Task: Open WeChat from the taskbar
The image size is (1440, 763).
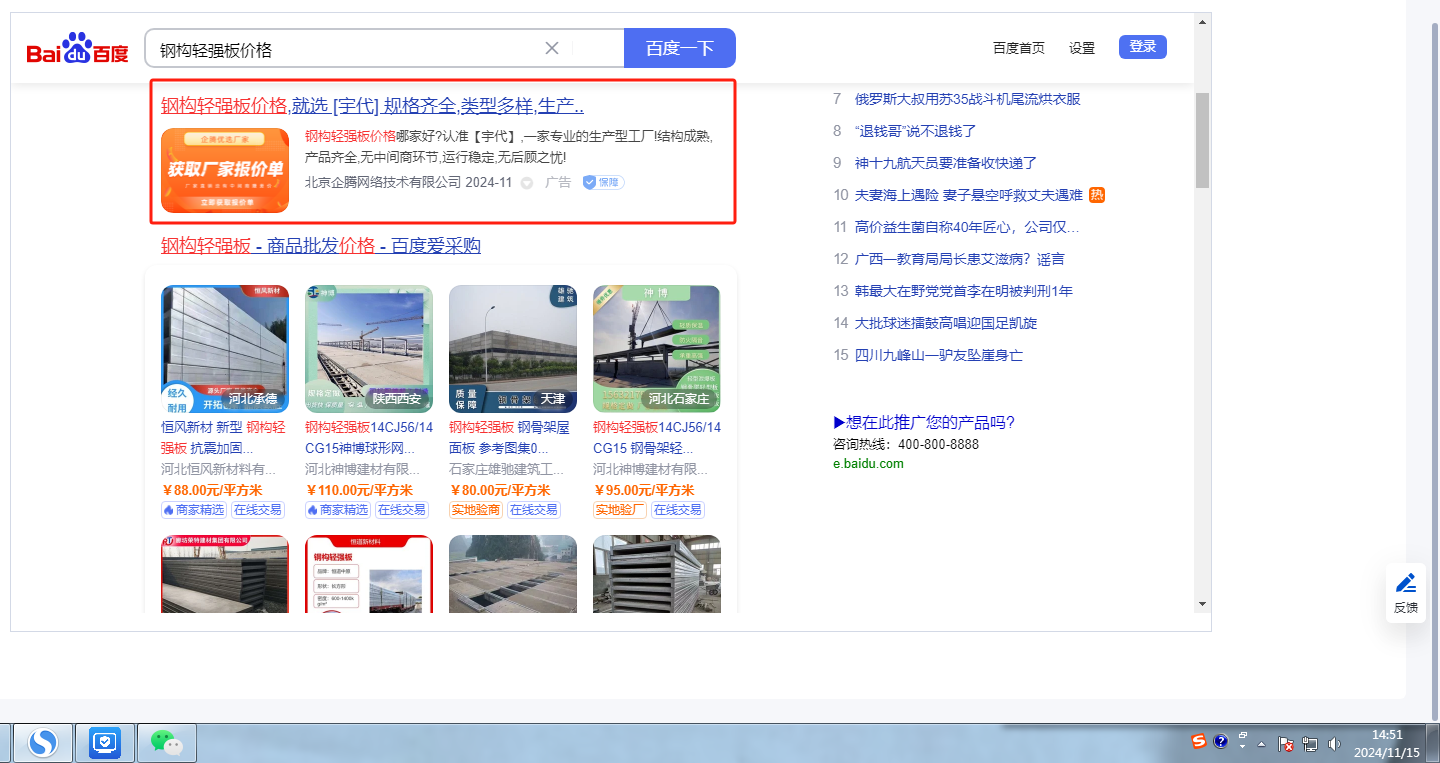Action: (166, 742)
